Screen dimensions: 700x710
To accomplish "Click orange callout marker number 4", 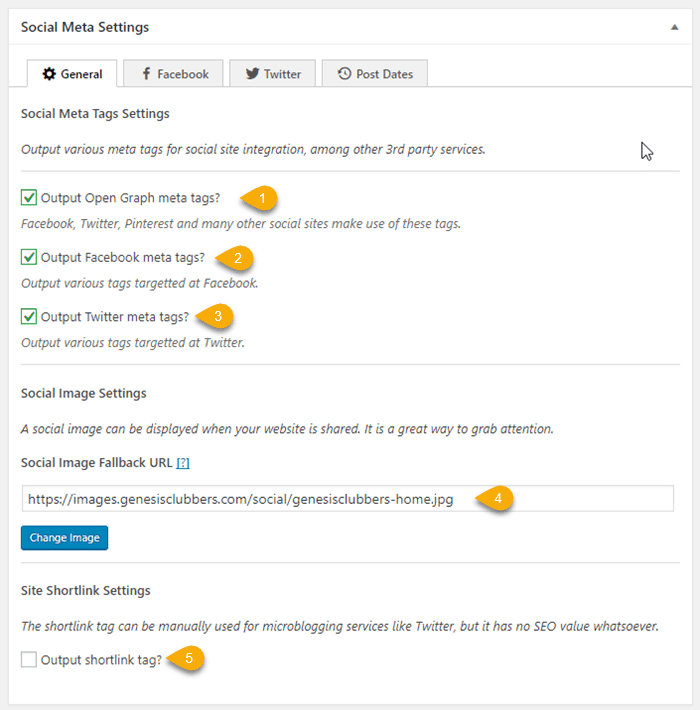I will (x=497, y=499).
